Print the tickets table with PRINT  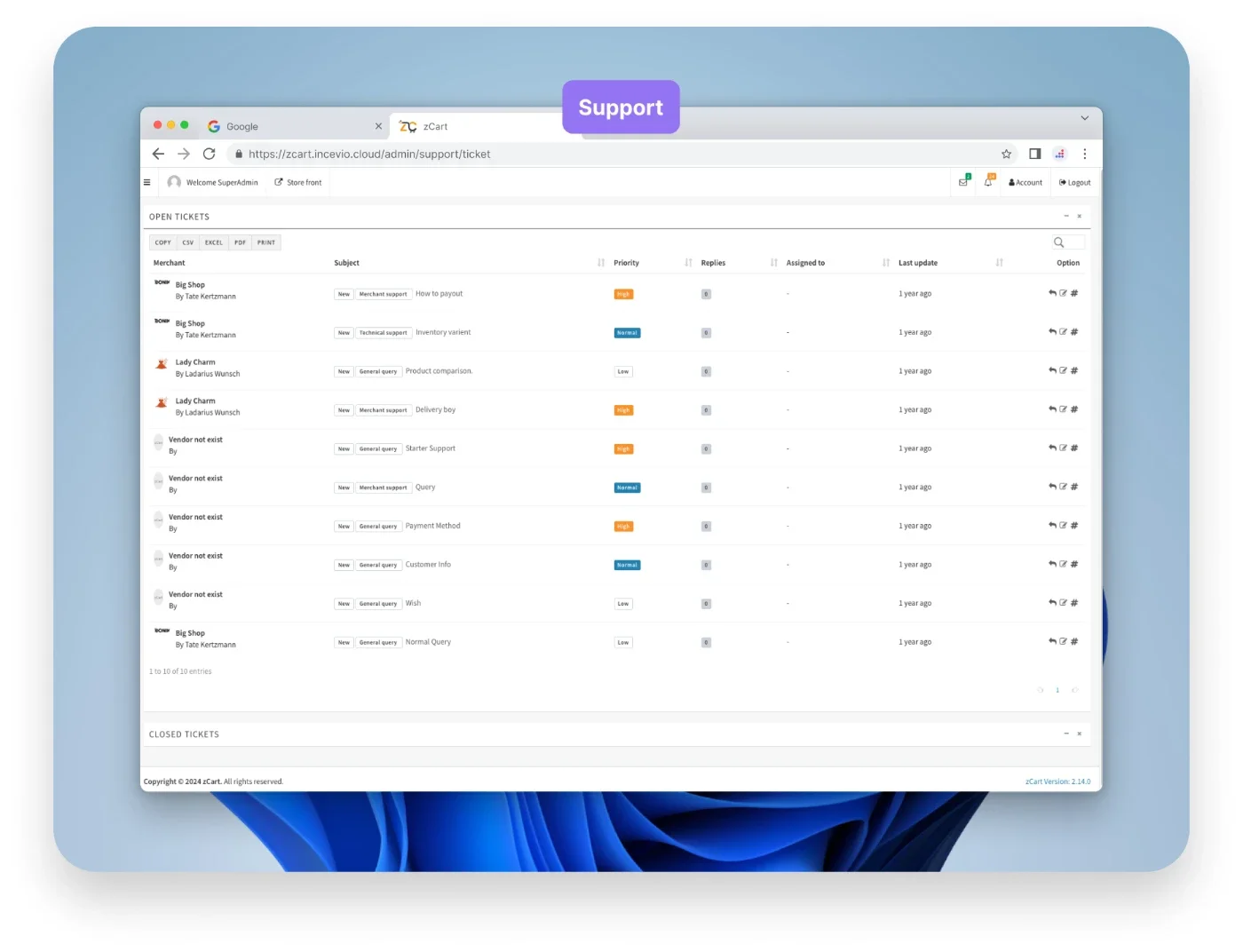click(x=266, y=242)
